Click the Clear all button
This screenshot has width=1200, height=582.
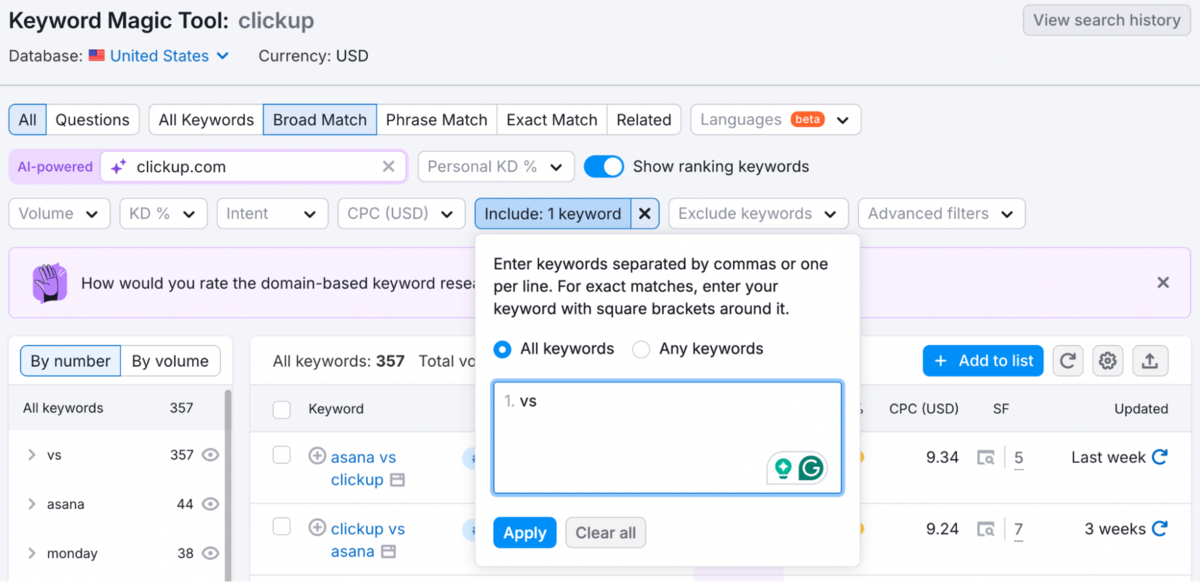coord(606,533)
